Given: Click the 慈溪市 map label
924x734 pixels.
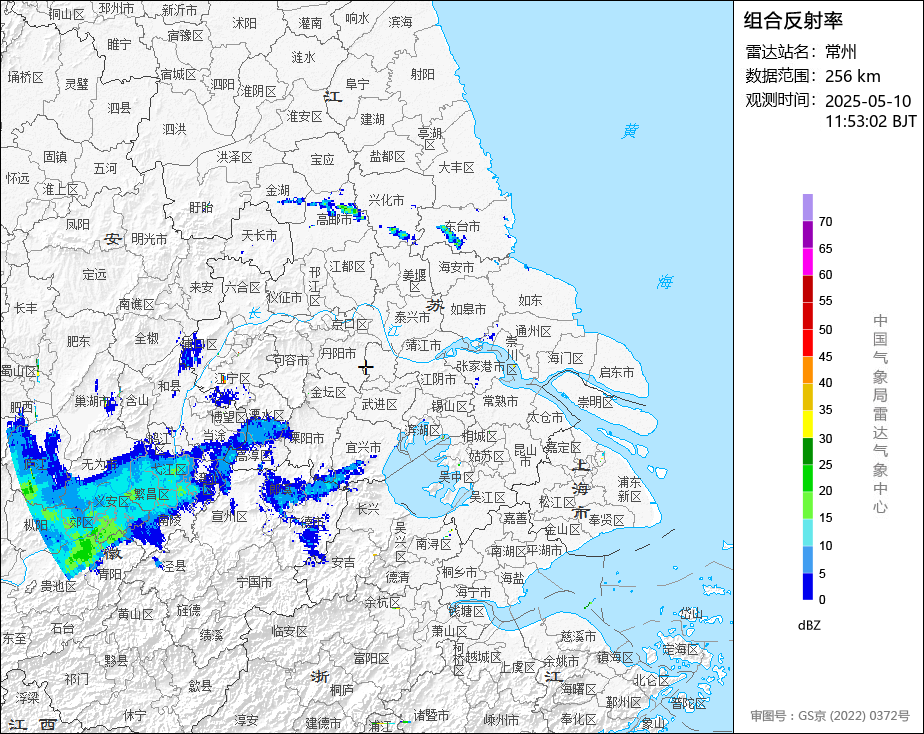Looking at the screenshot, I should [x=578, y=636].
